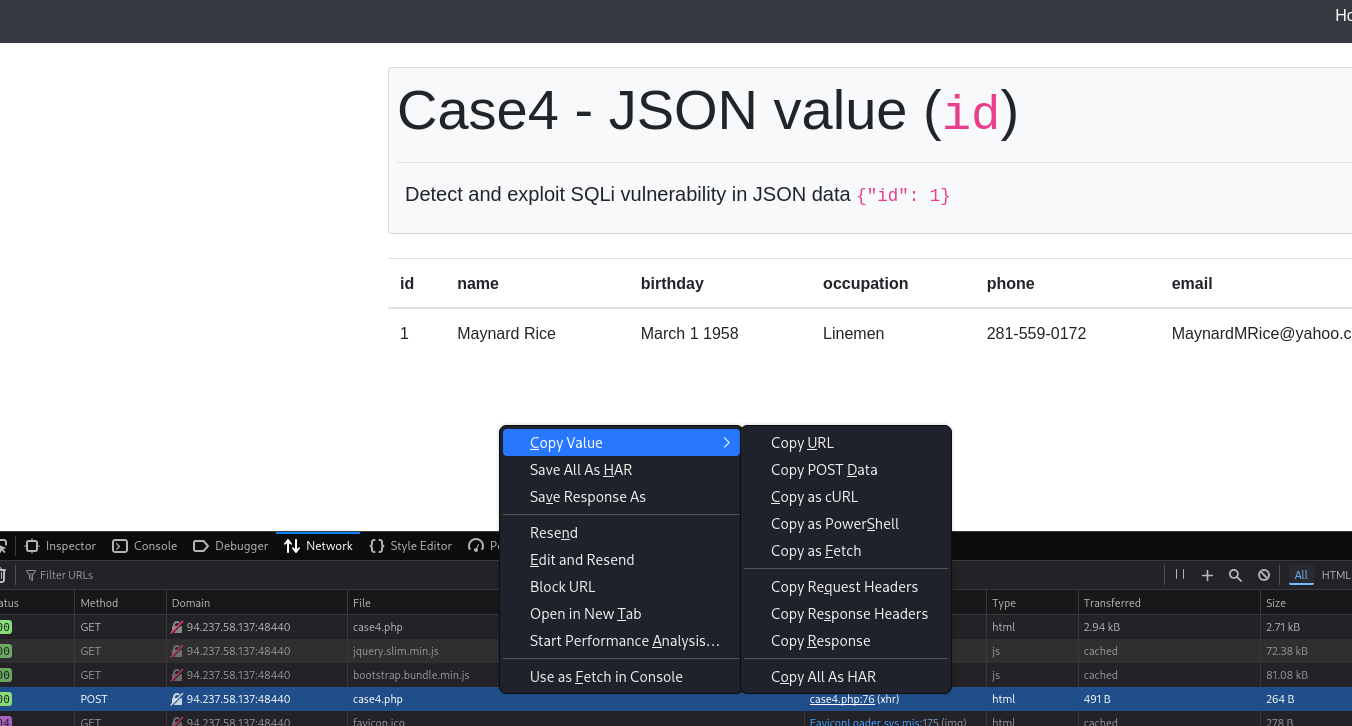Open the Style Editor tab
1352x726 pixels.
click(x=411, y=546)
